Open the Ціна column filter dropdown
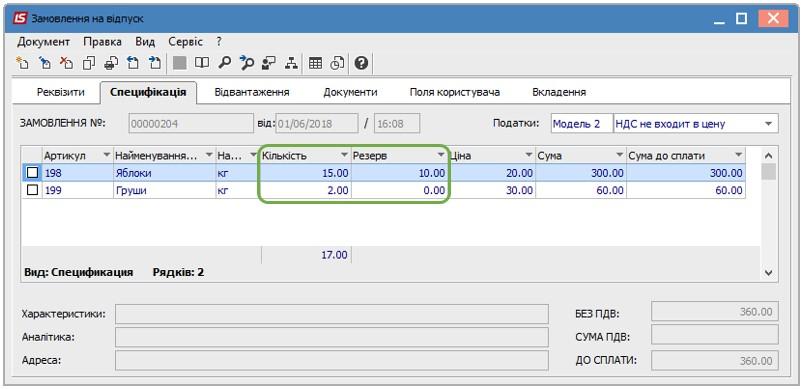Viewport: 803px width, 389px height. click(529, 155)
